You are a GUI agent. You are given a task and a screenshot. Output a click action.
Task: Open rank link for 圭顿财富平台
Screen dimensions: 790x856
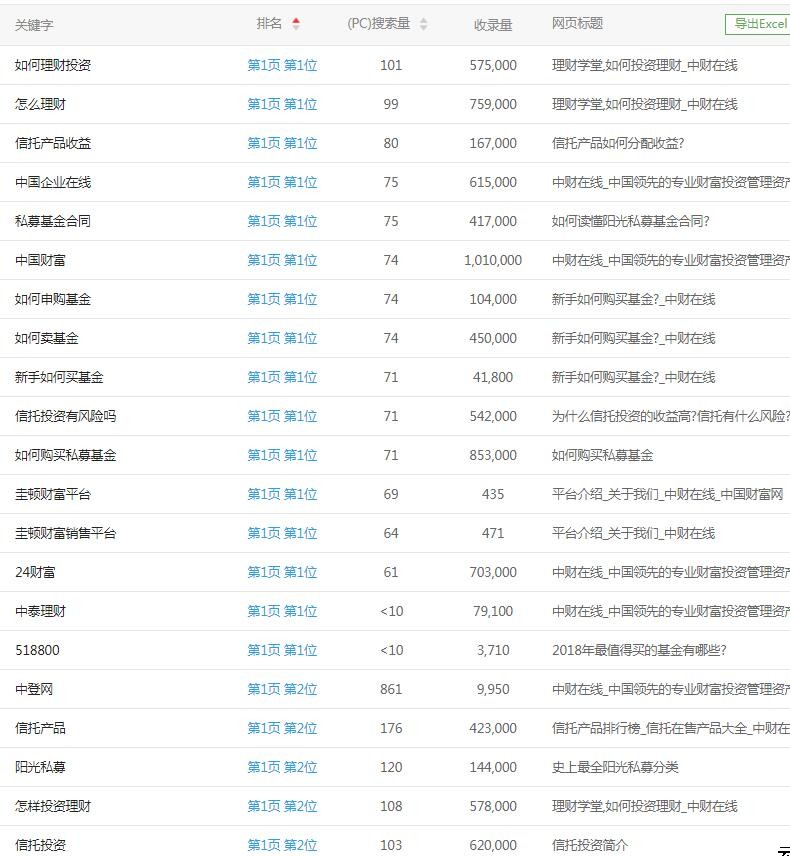coord(282,494)
